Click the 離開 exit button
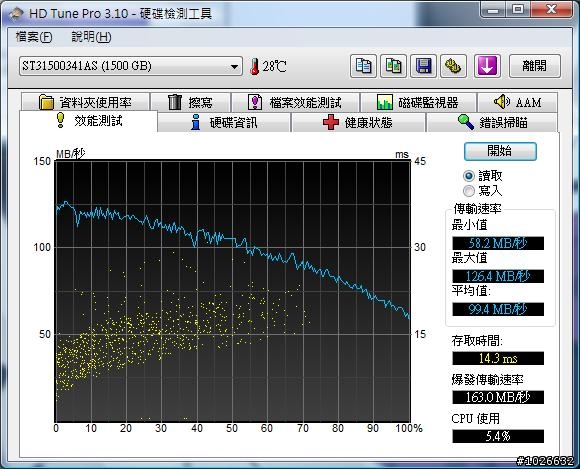This screenshot has width=580, height=469. (x=535, y=66)
